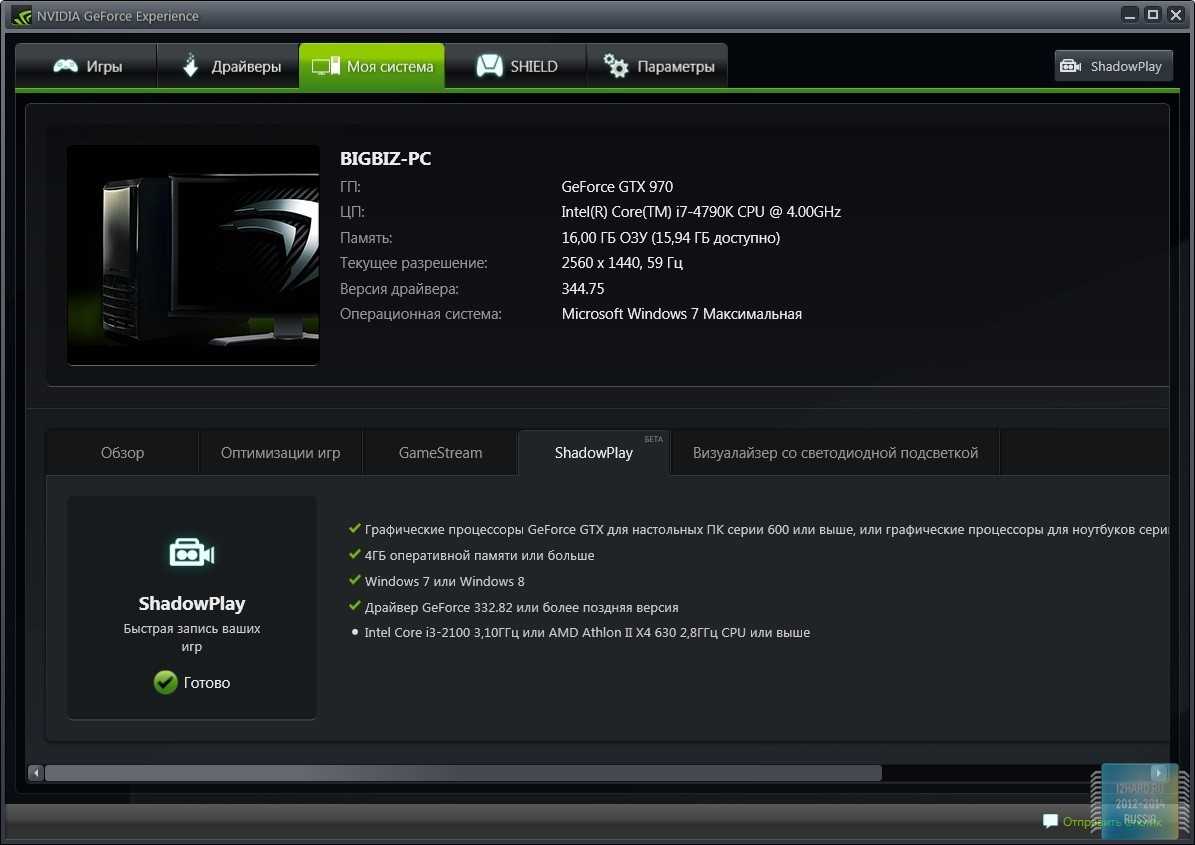
Task: Click the horizontal scrollbar thumb
Action: pos(462,773)
